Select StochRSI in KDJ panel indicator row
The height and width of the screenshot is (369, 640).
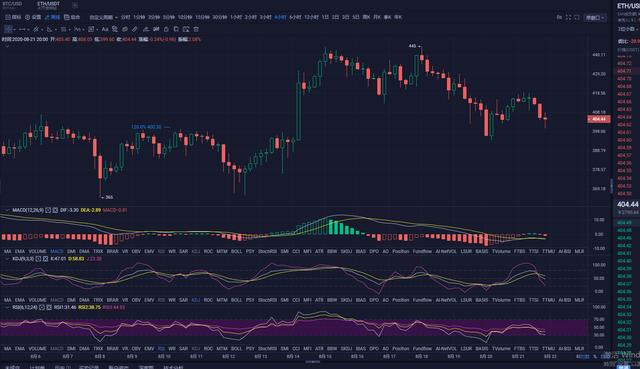tap(267, 300)
